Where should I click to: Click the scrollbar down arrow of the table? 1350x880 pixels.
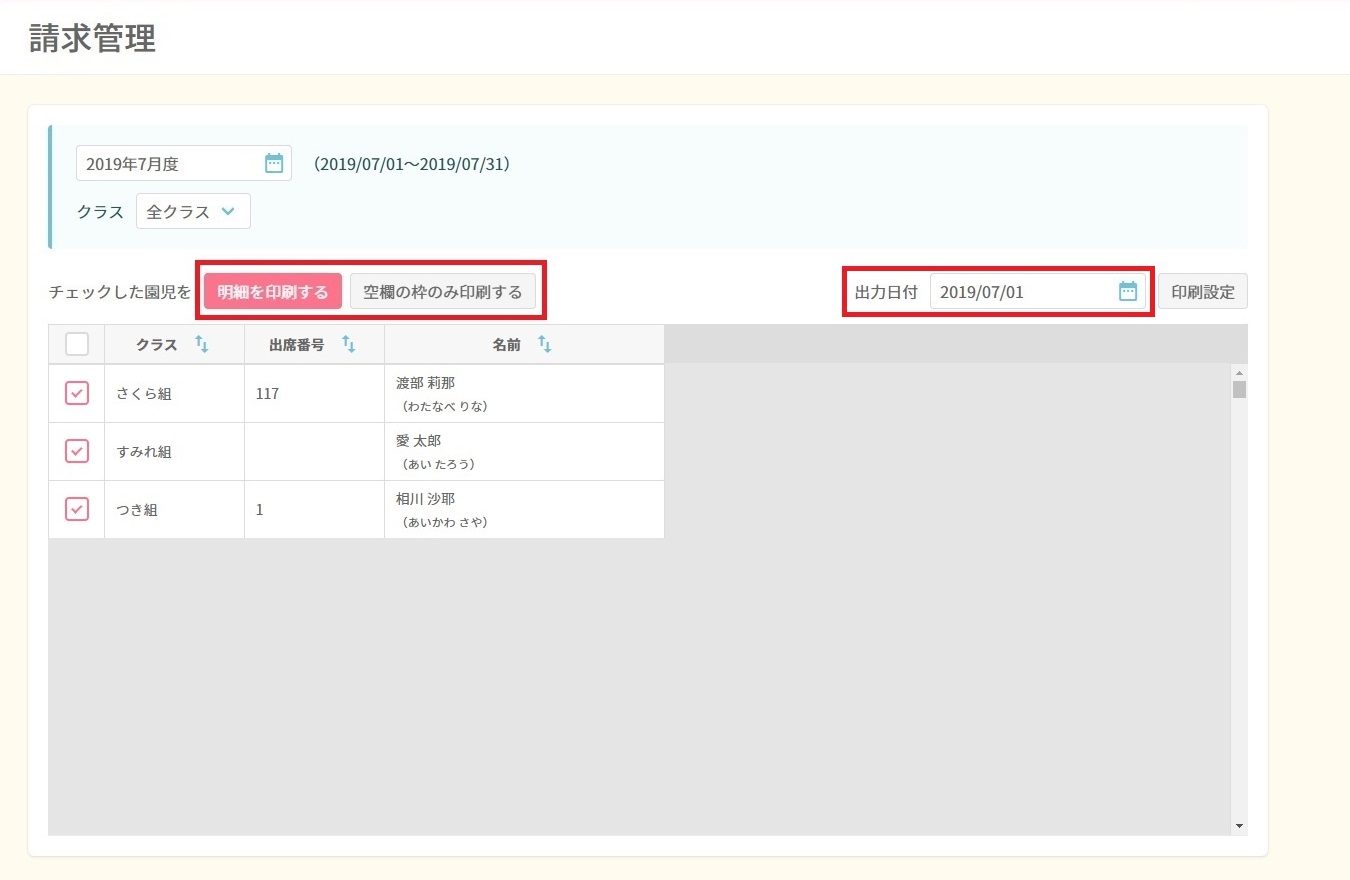tap(1240, 826)
